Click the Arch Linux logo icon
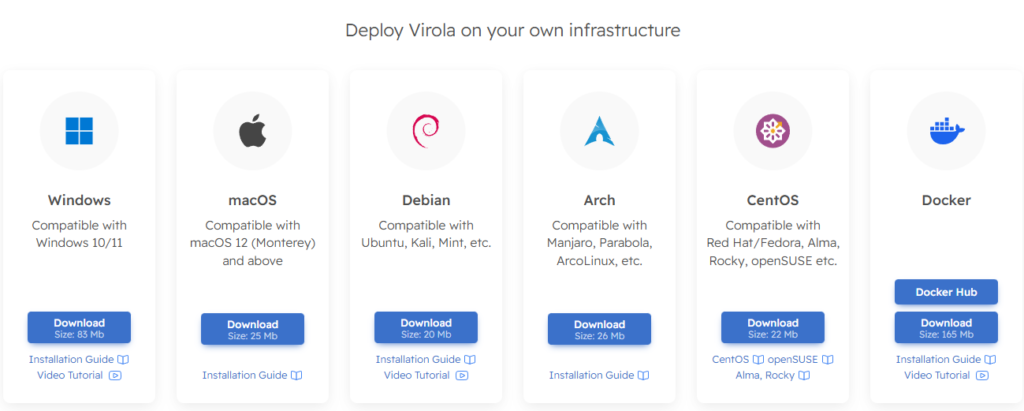The height and width of the screenshot is (411, 1024). [x=599, y=132]
